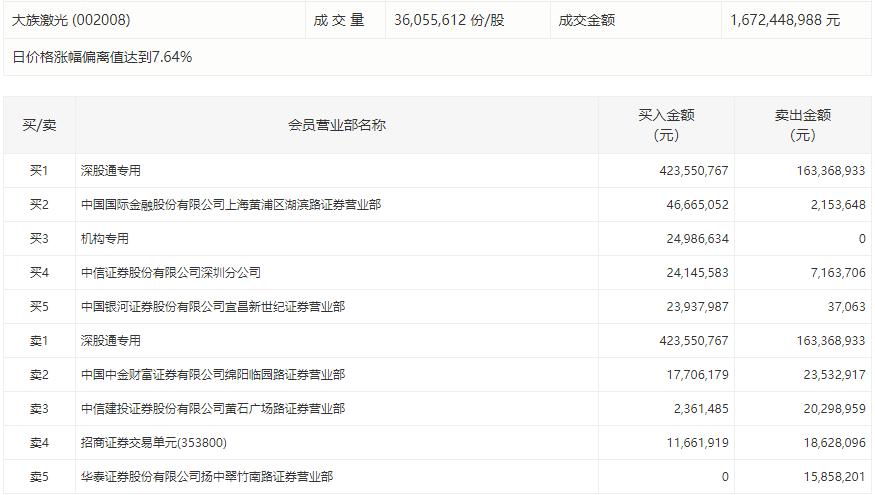Select 招商证券交易单元(353800) entry

153,443
